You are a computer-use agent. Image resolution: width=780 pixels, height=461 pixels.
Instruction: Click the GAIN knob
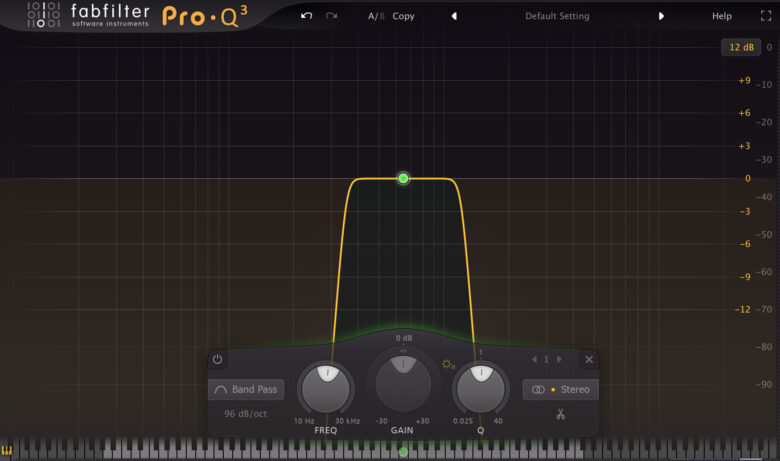click(x=403, y=383)
